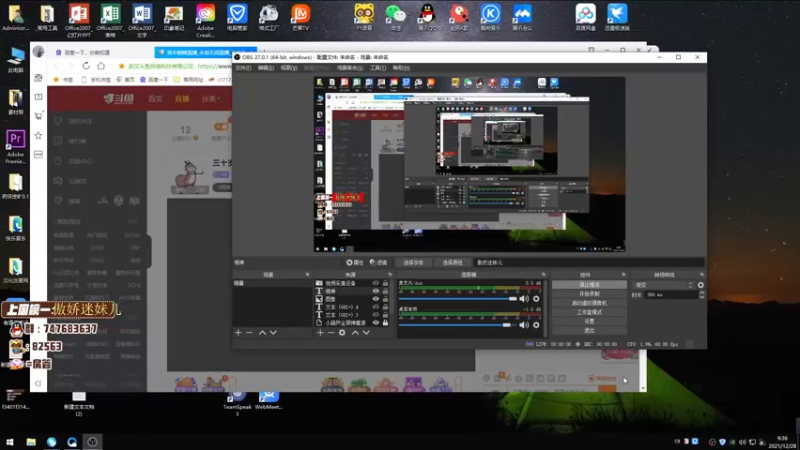The width and height of the screenshot is (800, 450).
Task: Toggle visibility of Text (GDI+) 3 source
Action: pyautogui.click(x=376, y=315)
